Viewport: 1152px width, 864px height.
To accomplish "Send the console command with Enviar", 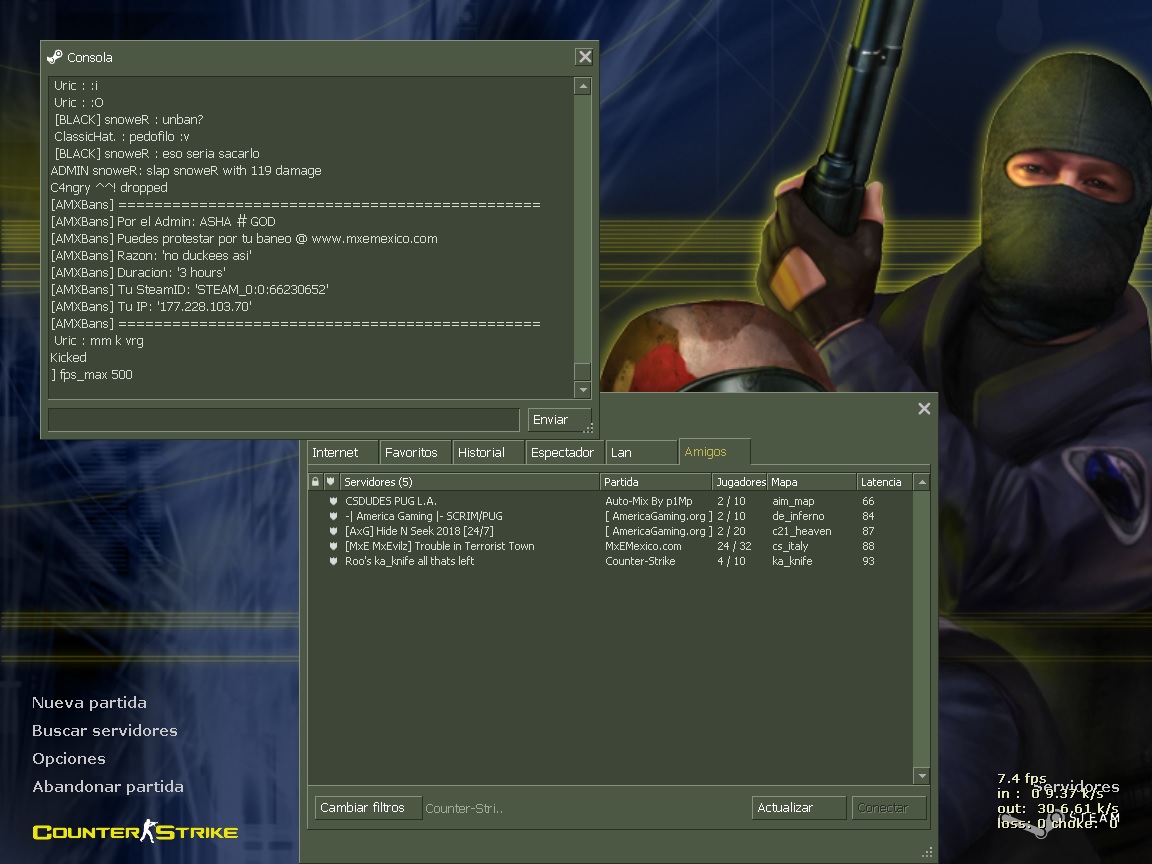I will pyautogui.click(x=559, y=420).
